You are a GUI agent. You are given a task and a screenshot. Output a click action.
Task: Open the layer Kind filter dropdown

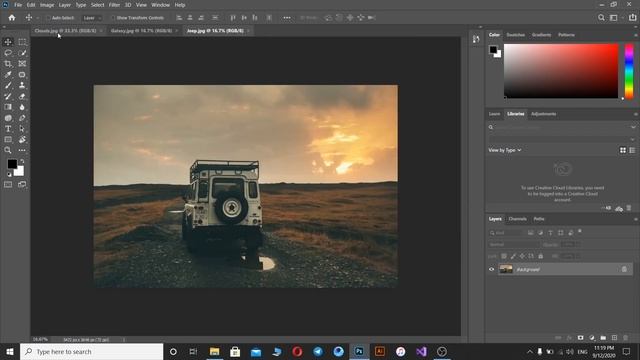point(506,233)
